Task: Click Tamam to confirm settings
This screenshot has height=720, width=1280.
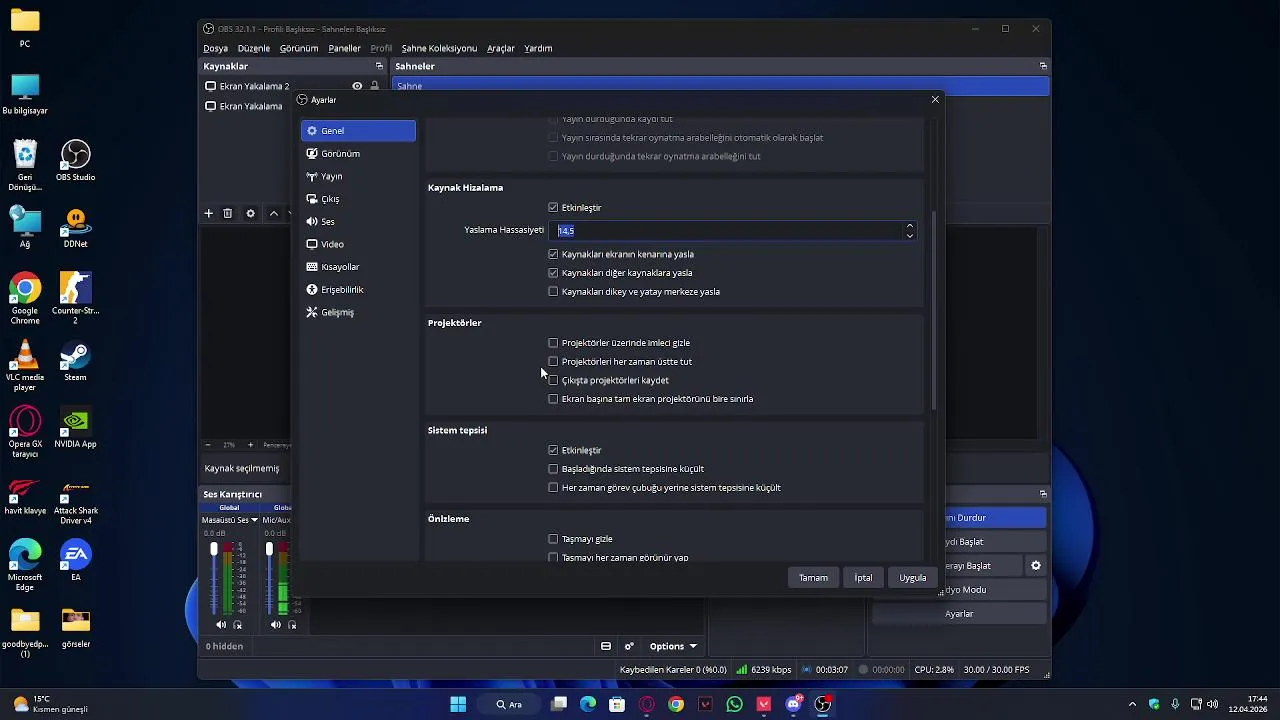Action: 813,578
